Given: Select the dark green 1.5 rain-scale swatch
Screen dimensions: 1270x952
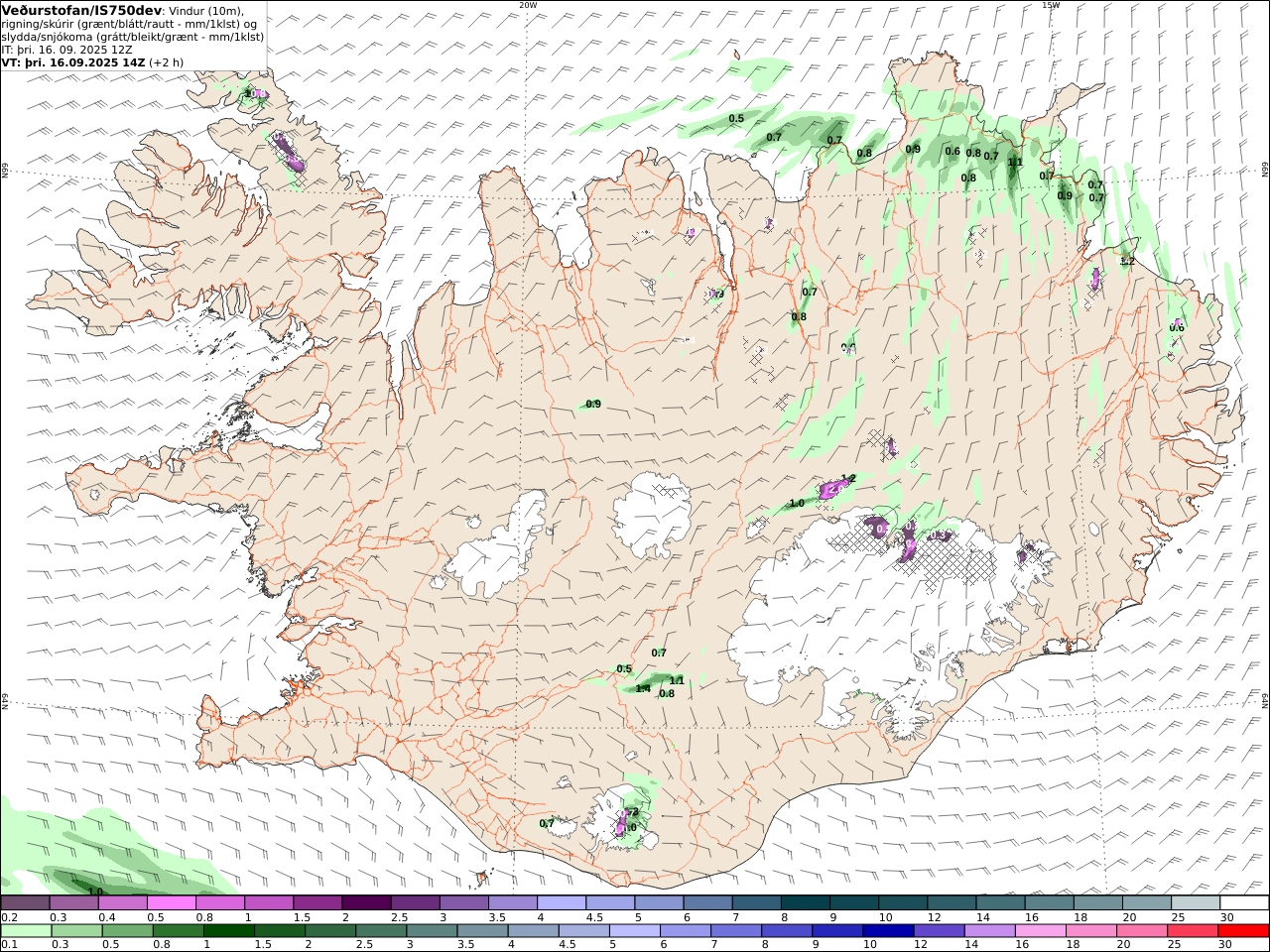Looking at the screenshot, I should tap(280, 931).
